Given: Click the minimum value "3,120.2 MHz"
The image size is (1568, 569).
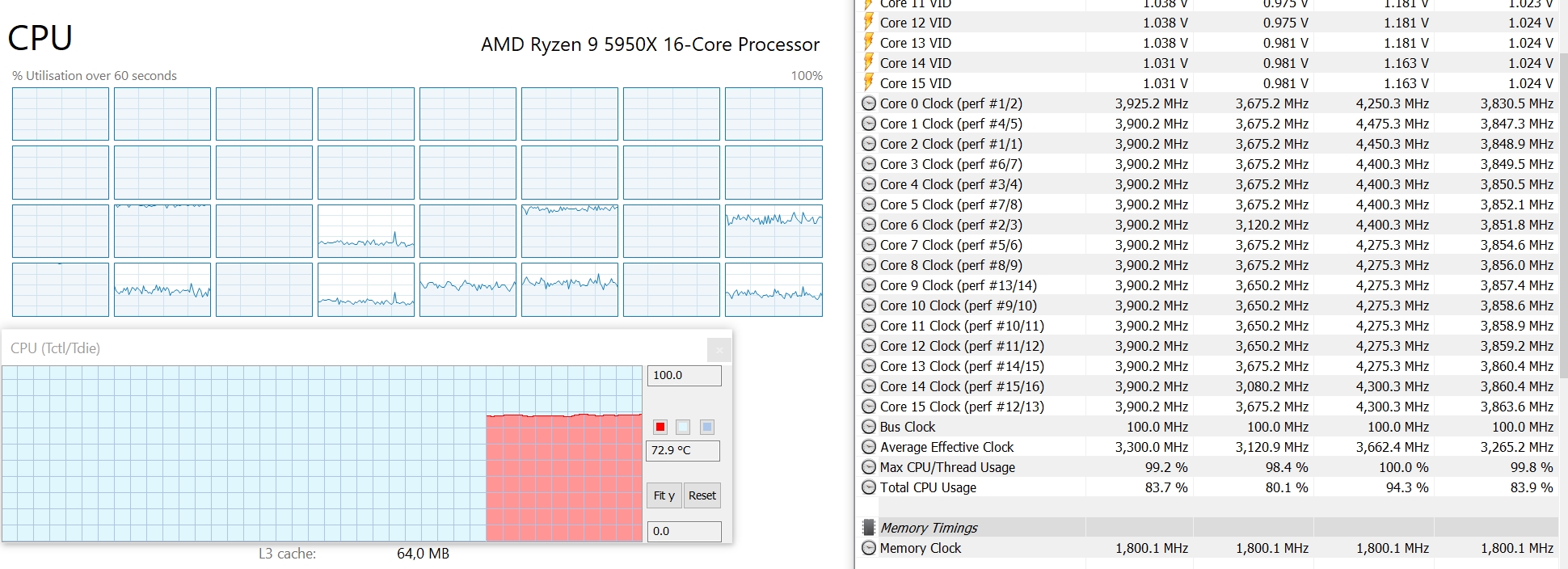Looking at the screenshot, I should coord(1271,225).
